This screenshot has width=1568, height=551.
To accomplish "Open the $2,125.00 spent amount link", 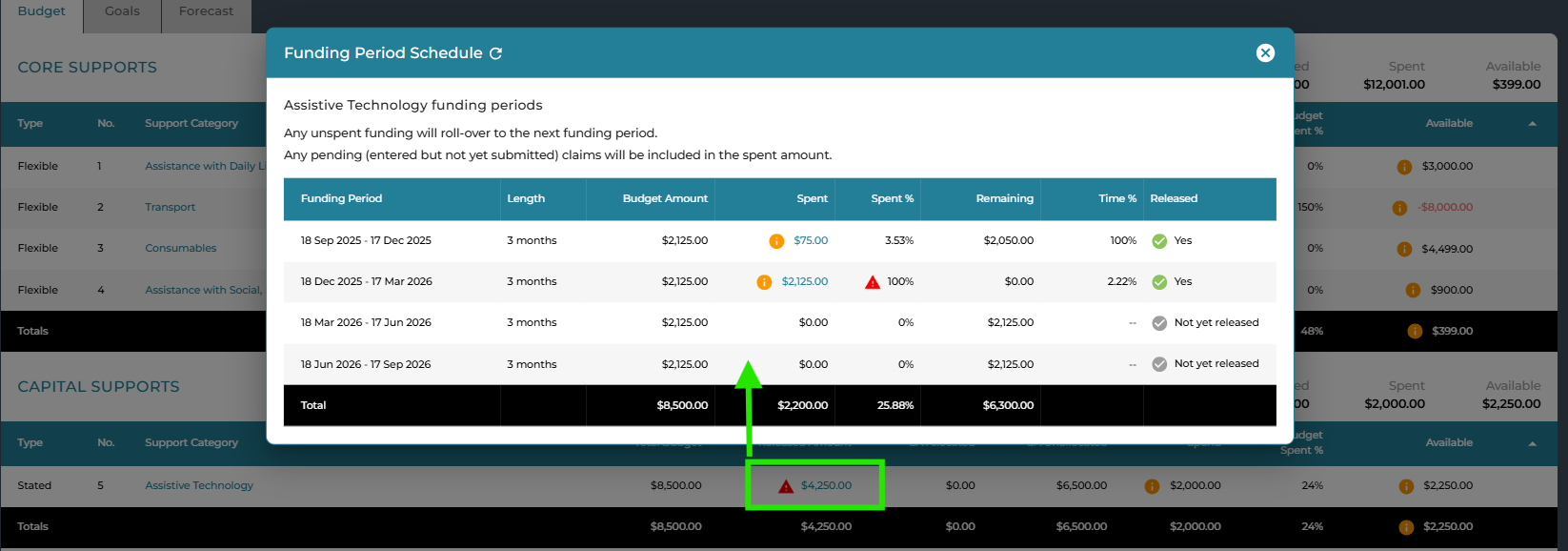I will tap(805, 282).
